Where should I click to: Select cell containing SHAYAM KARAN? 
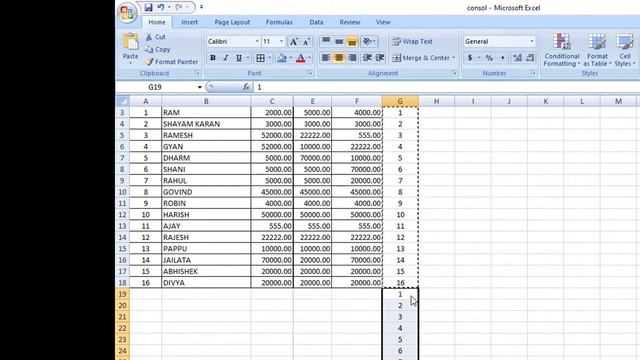point(206,124)
